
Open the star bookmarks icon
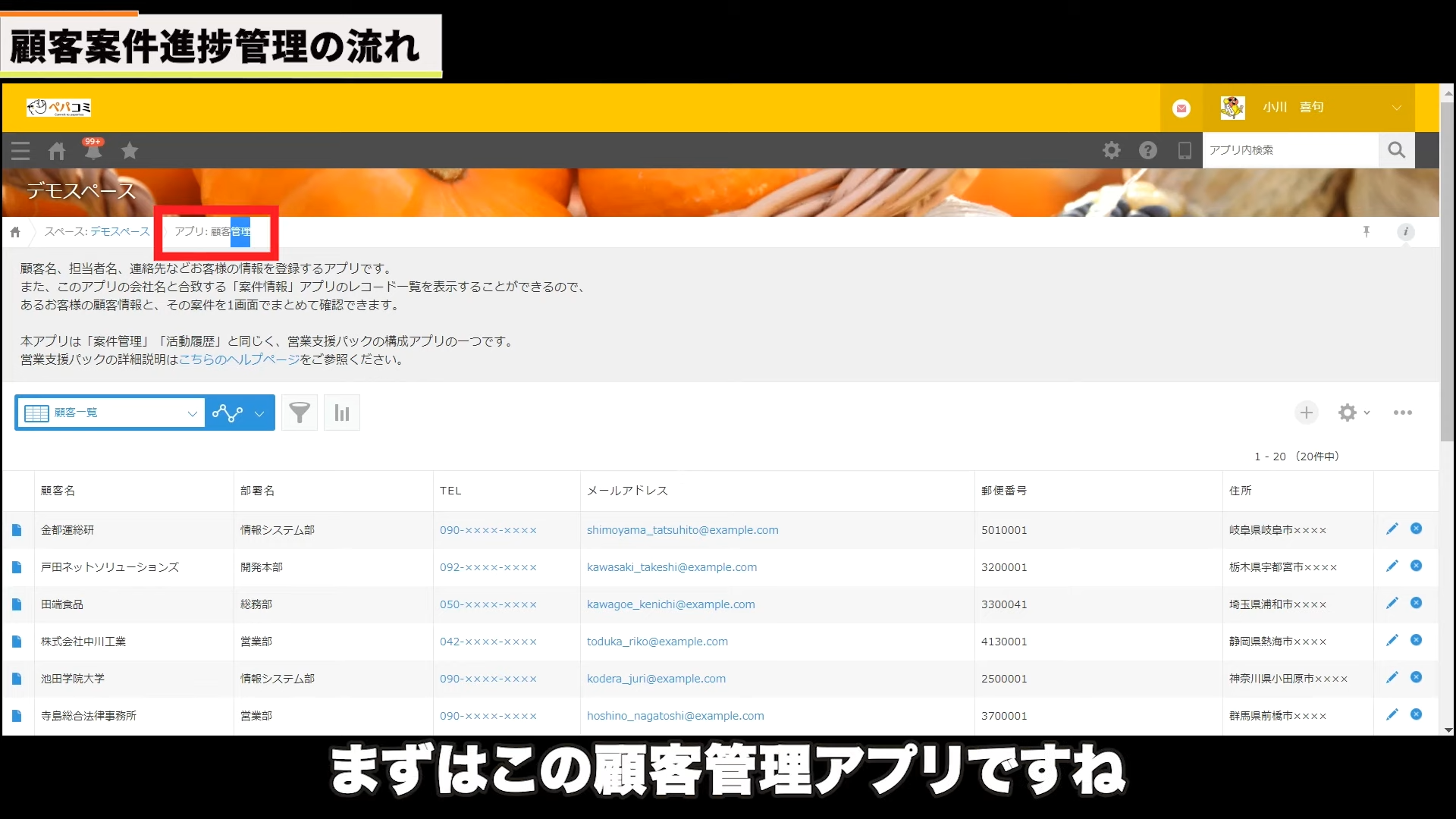pos(130,150)
